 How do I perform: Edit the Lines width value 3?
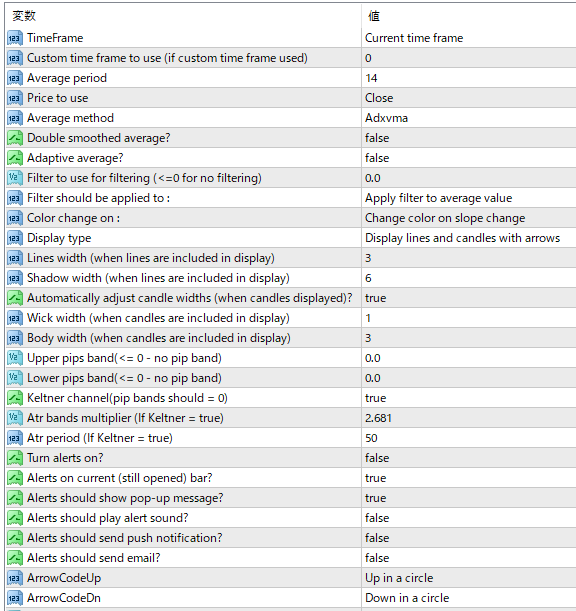coord(469,258)
